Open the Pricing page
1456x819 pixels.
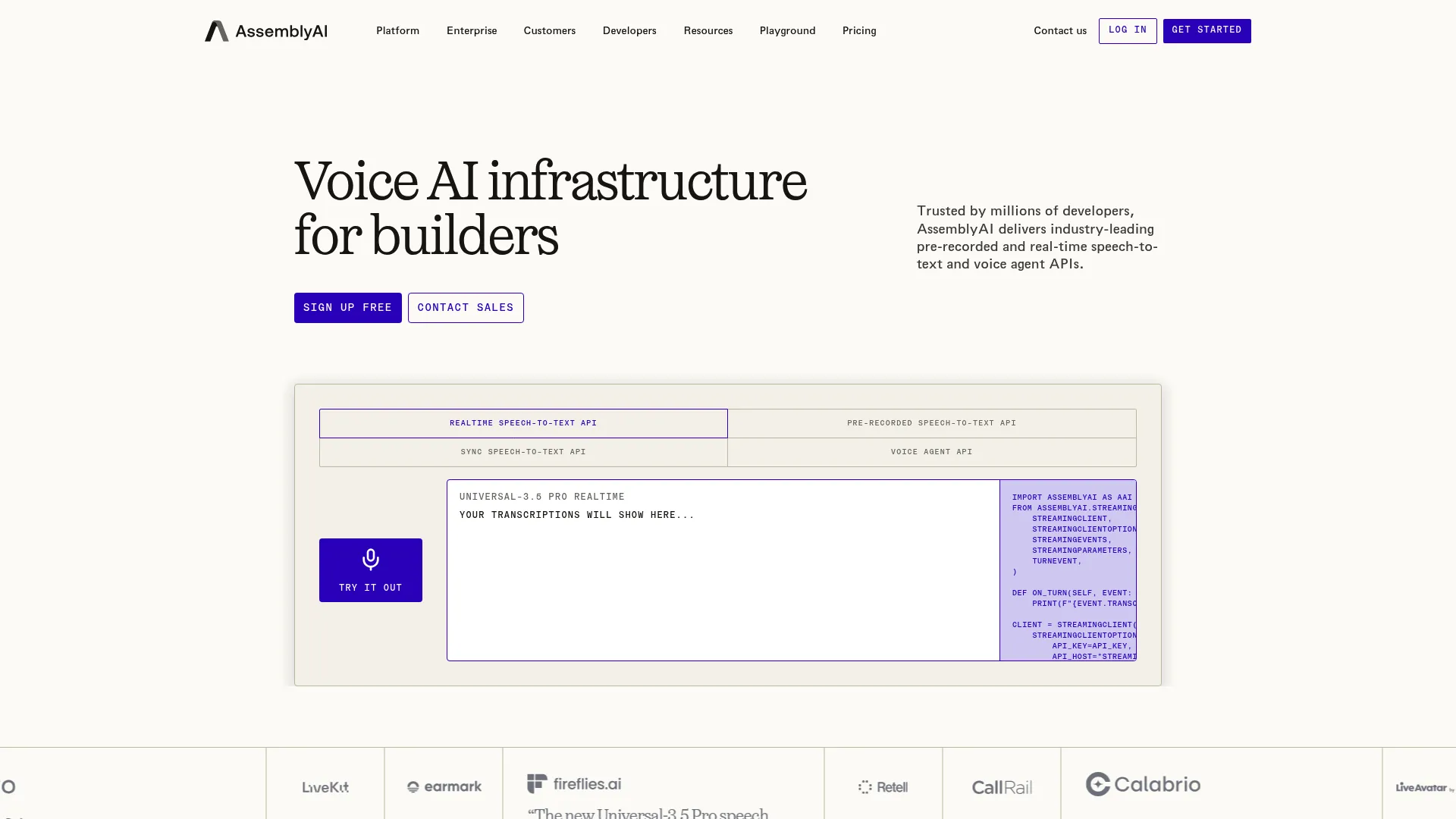pyautogui.click(x=859, y=31)
